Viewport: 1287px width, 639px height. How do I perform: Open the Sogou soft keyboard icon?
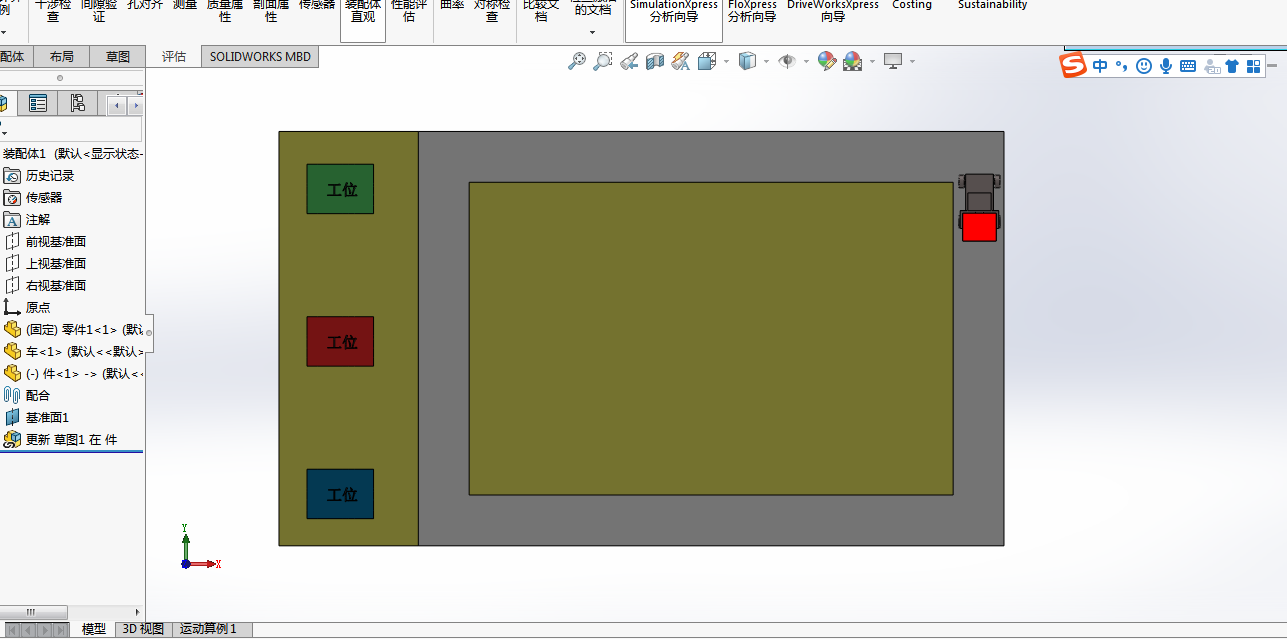click(x=1188, y=66)
